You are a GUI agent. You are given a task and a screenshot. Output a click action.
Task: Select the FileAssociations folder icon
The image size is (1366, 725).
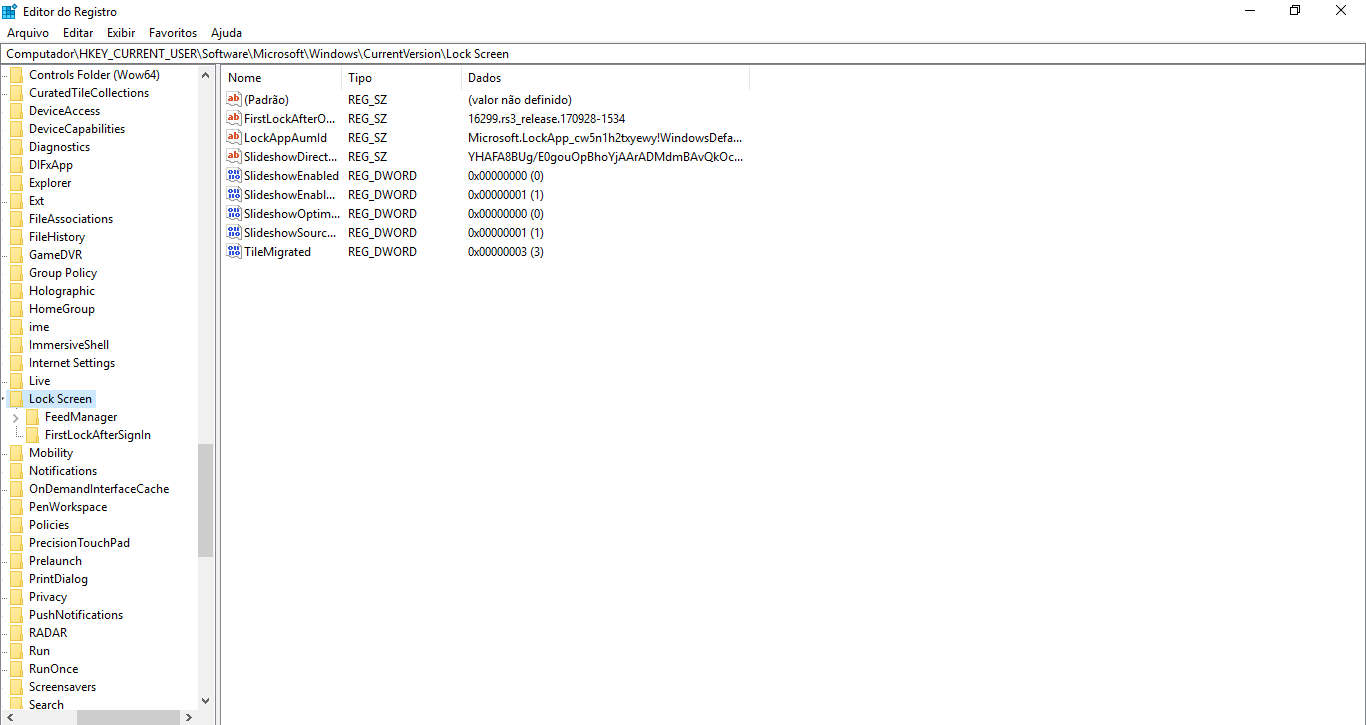point(16,219)
